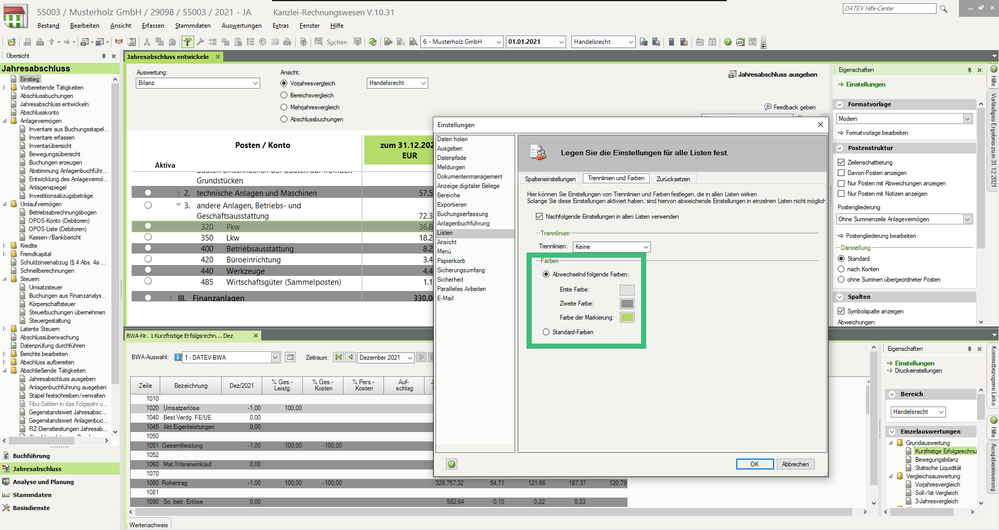The width and height of the screenshot is (999, 530).
Task: Open Buchführung in bottom navigation
Action: coord(31,456)
